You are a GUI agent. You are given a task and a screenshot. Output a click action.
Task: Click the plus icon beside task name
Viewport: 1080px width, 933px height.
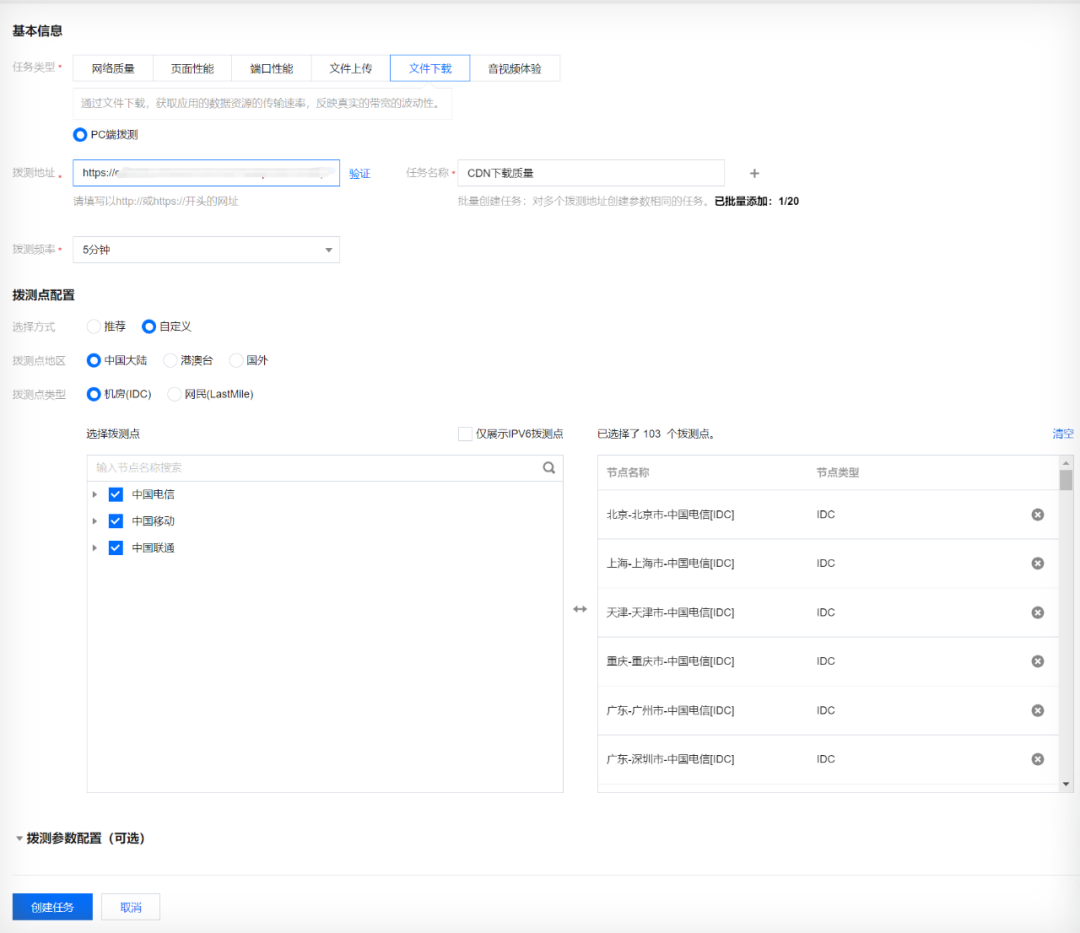(x=754, y=174)
